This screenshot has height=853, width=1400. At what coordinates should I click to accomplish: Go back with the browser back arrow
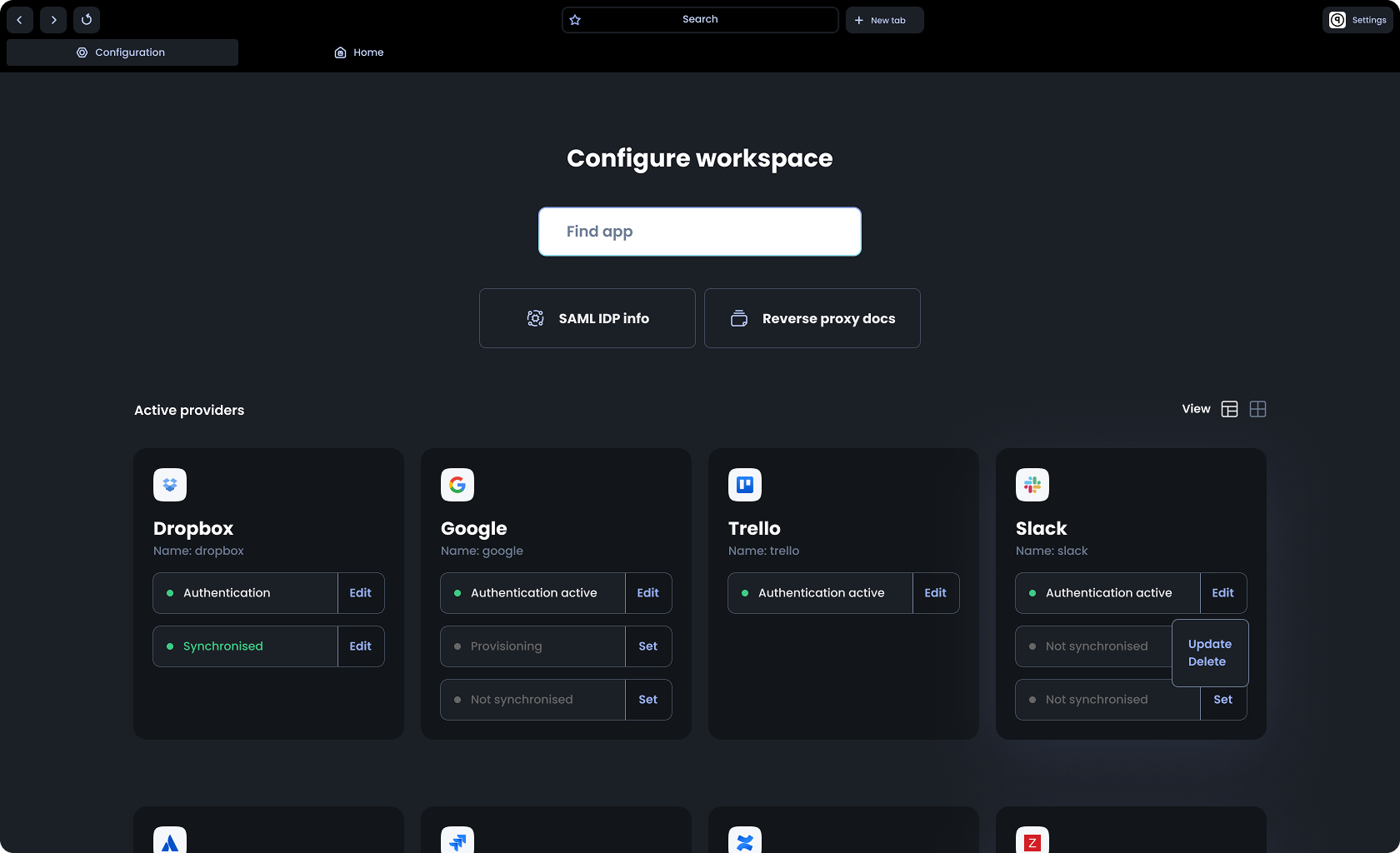tap(20, 20)
